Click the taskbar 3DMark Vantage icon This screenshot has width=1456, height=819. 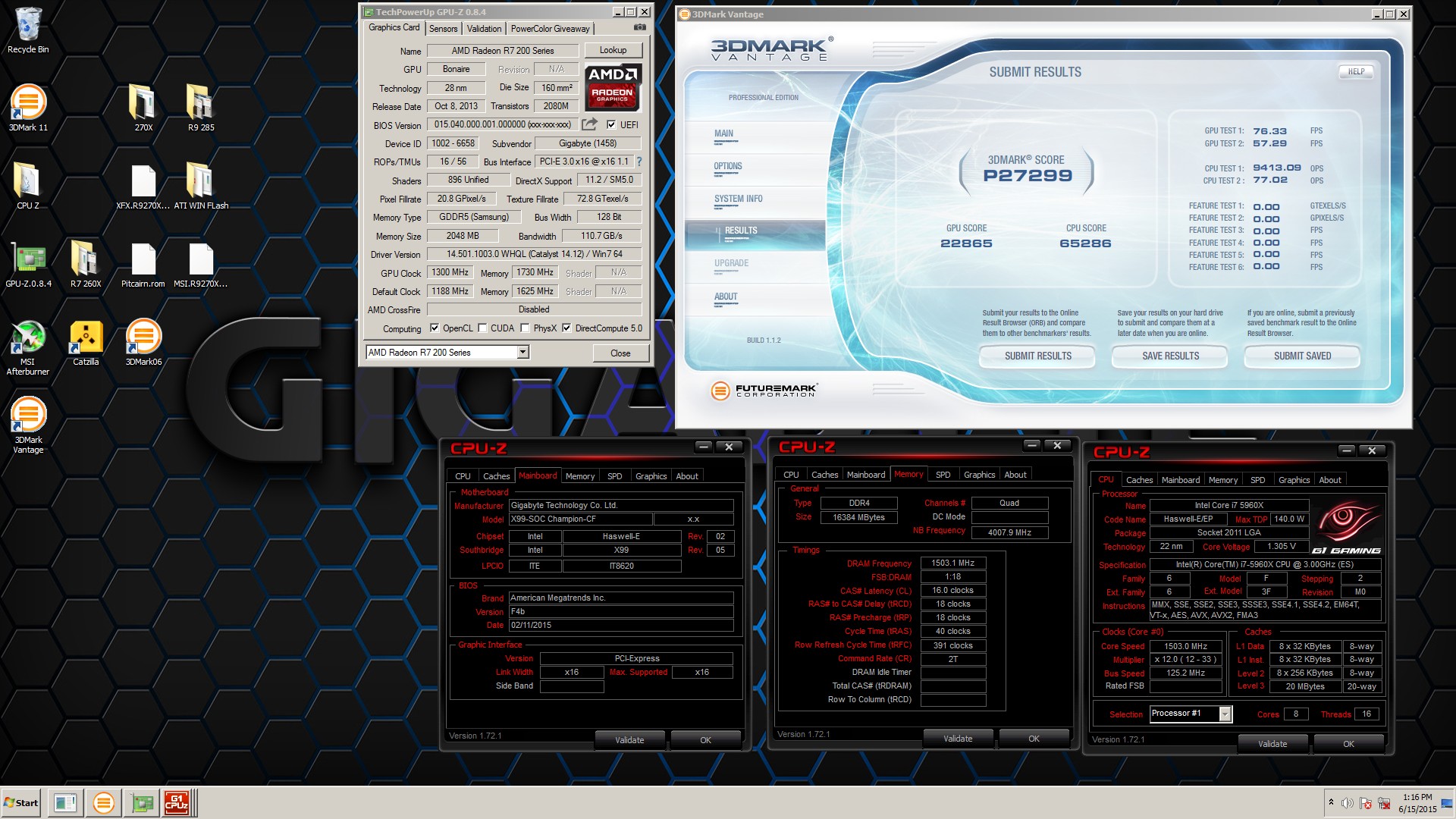click(x=104, y=802)
